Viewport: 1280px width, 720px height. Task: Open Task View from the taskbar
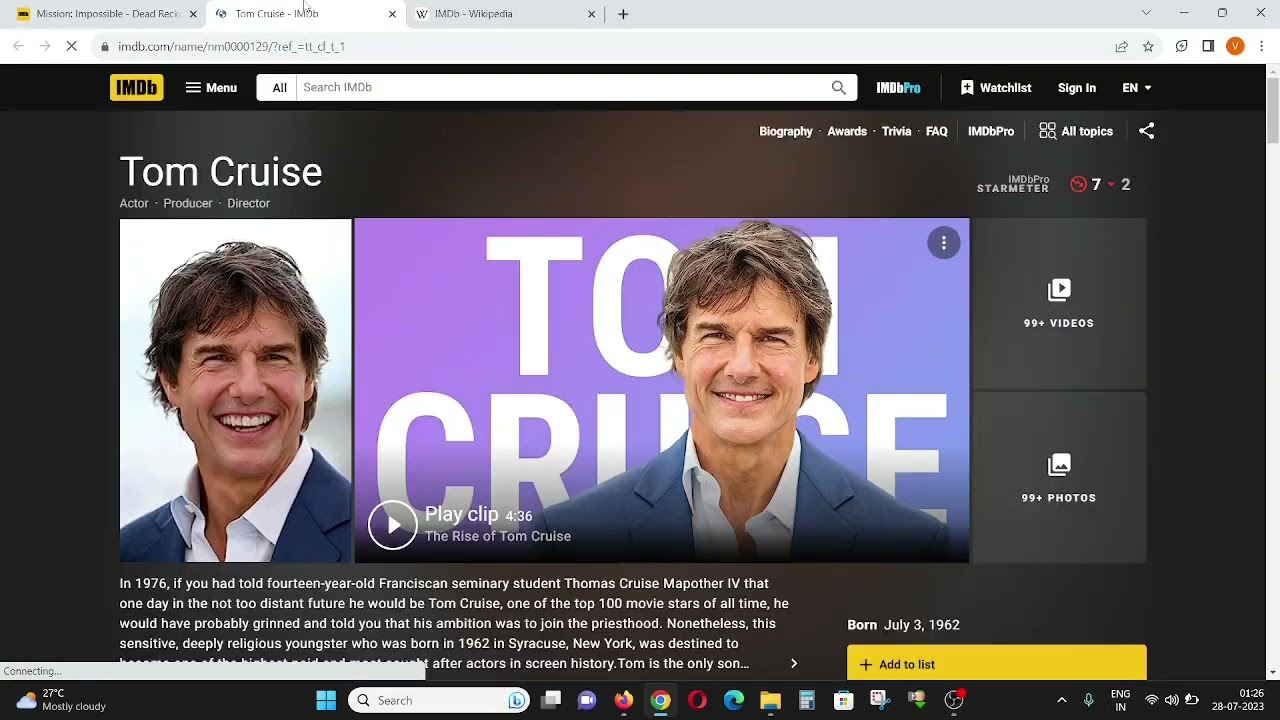pos(551,700)
